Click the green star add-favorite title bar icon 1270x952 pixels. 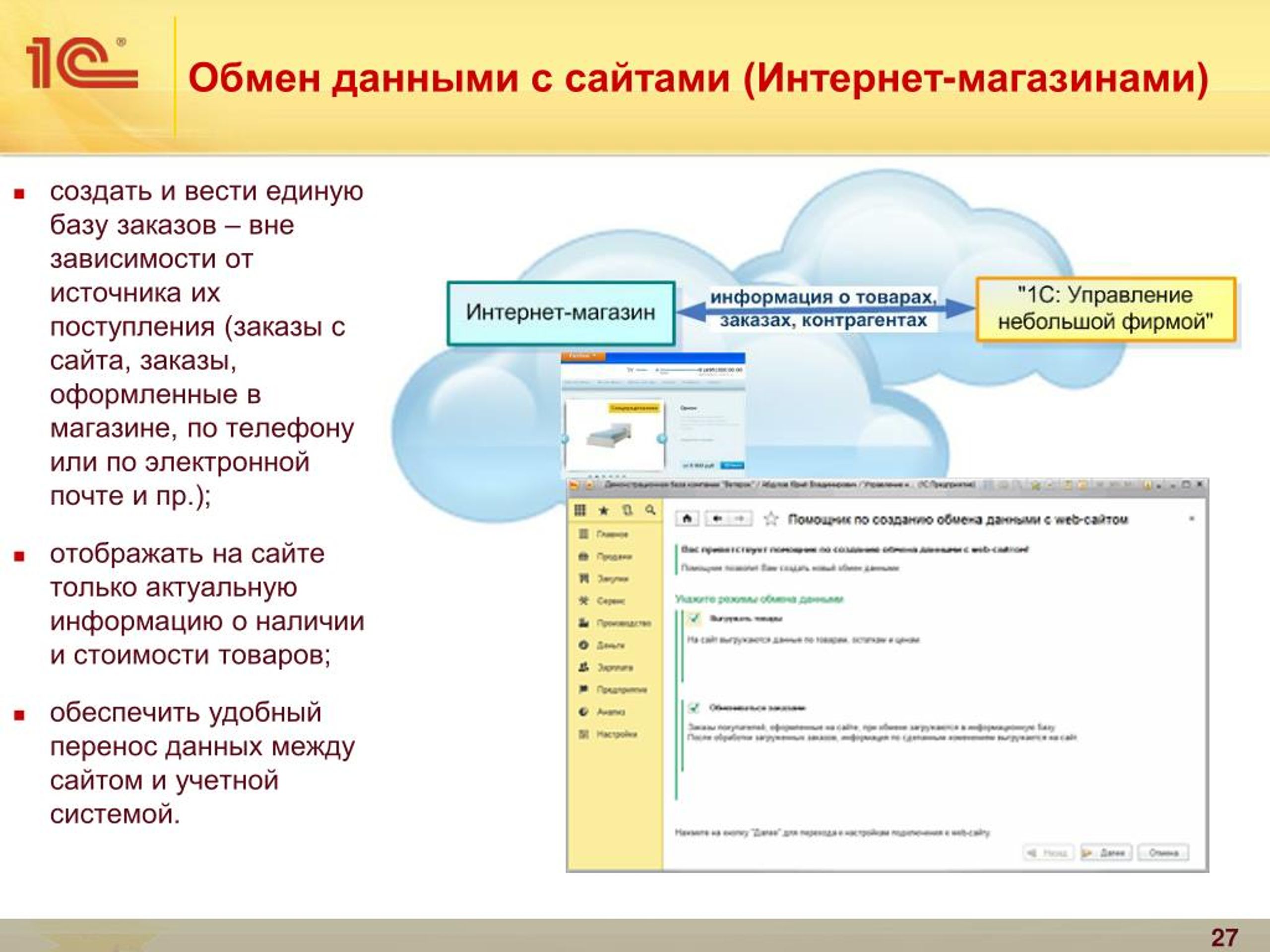pos(1035,485)
